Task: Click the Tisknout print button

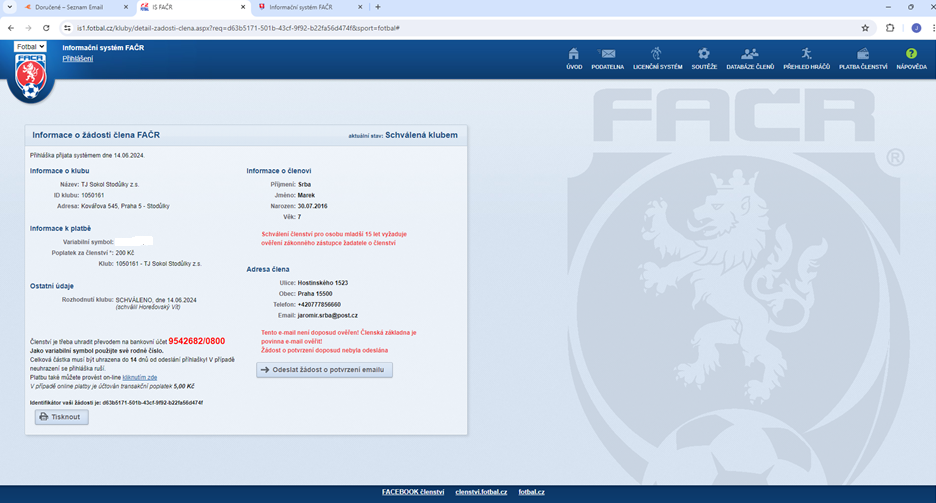Action: [x=61, y=417]
